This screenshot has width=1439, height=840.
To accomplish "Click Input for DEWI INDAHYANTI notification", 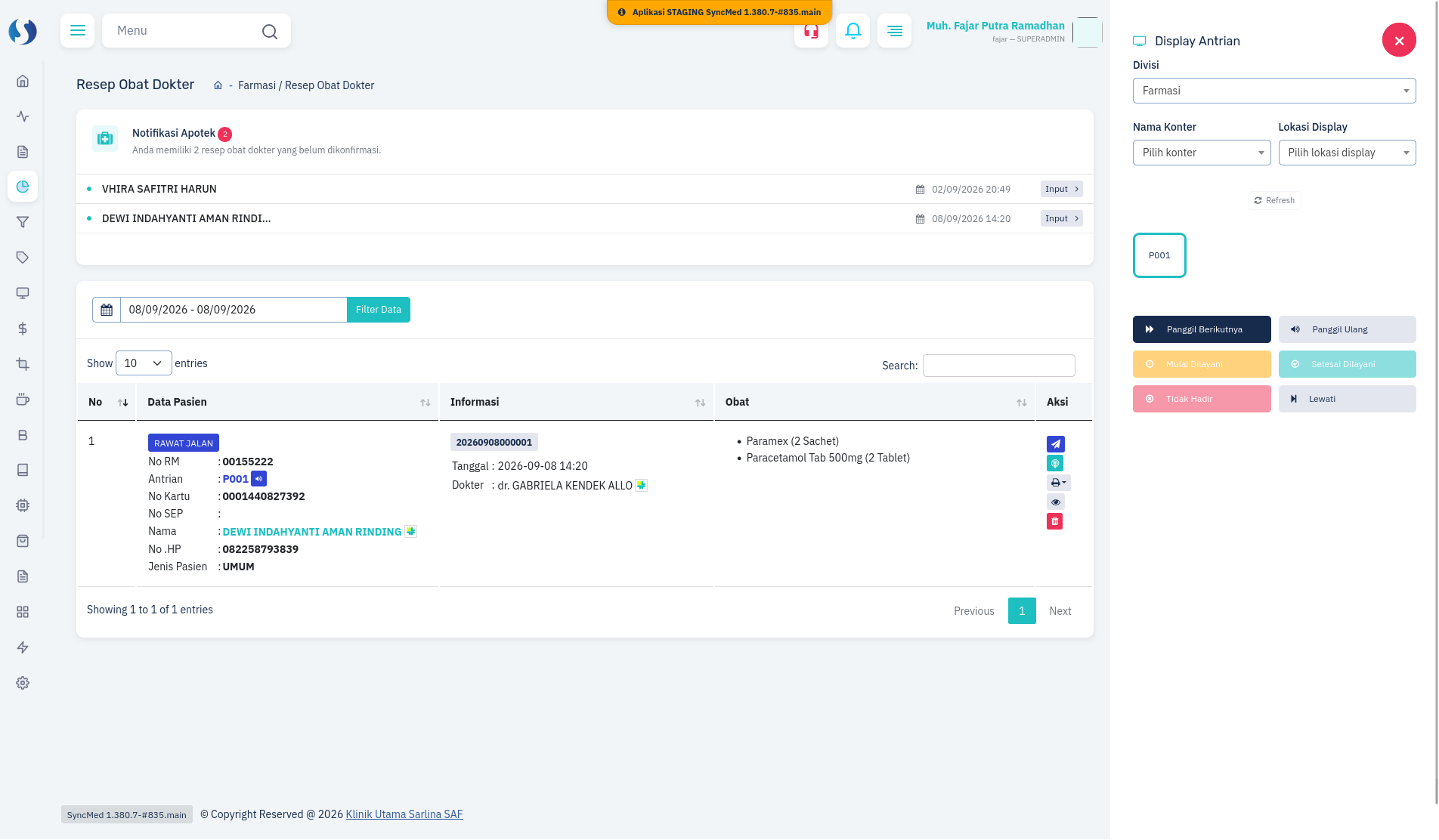I will click(1061, 218).
